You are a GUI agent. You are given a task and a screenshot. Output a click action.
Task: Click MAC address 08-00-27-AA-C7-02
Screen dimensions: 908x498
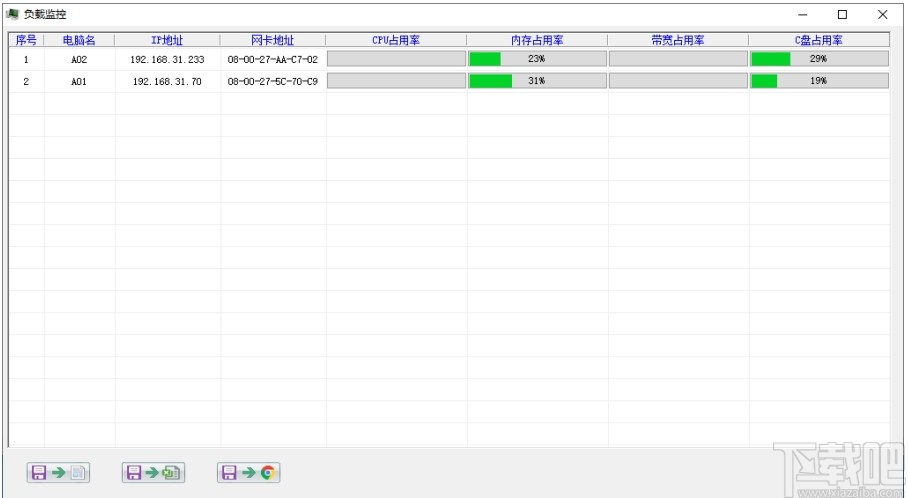click(273, 59)
